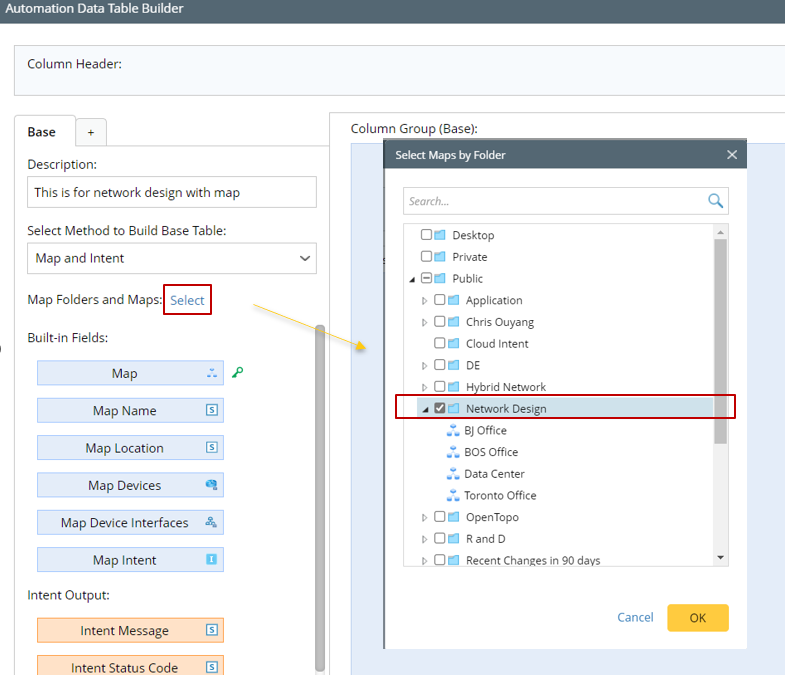Click the green key icon beside Map field
Image resolution: width=785 pixels, height=675 pixels.
238,373
